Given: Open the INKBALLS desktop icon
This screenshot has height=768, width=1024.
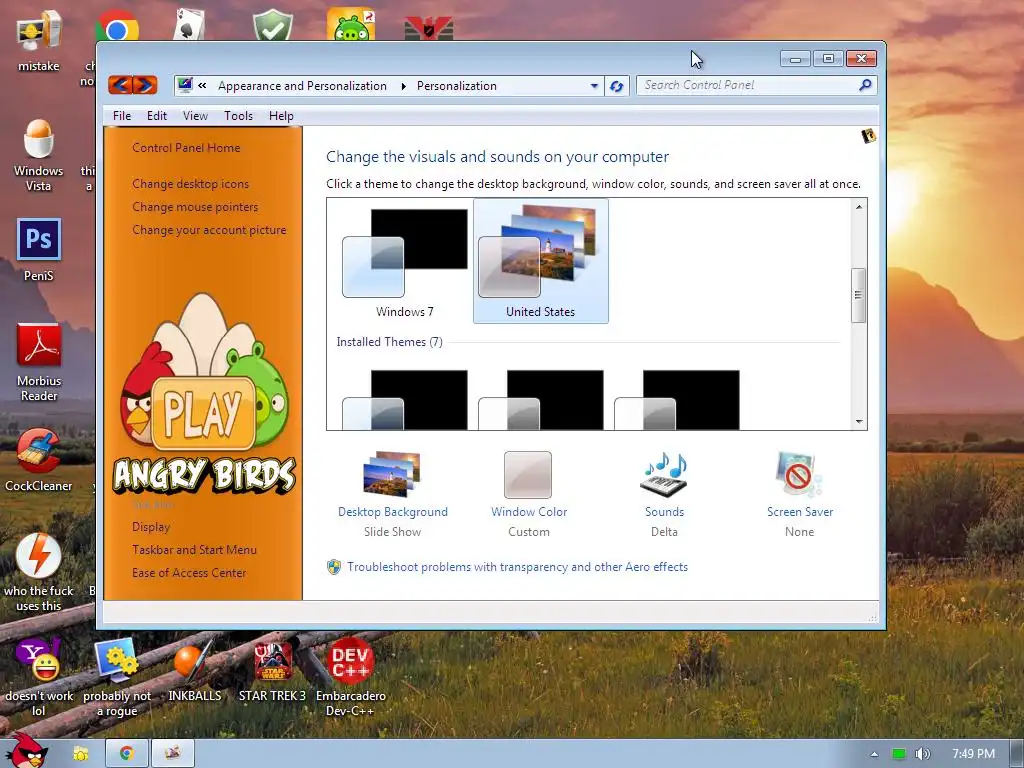Looking at the screenshot, I should click(195, 669).
